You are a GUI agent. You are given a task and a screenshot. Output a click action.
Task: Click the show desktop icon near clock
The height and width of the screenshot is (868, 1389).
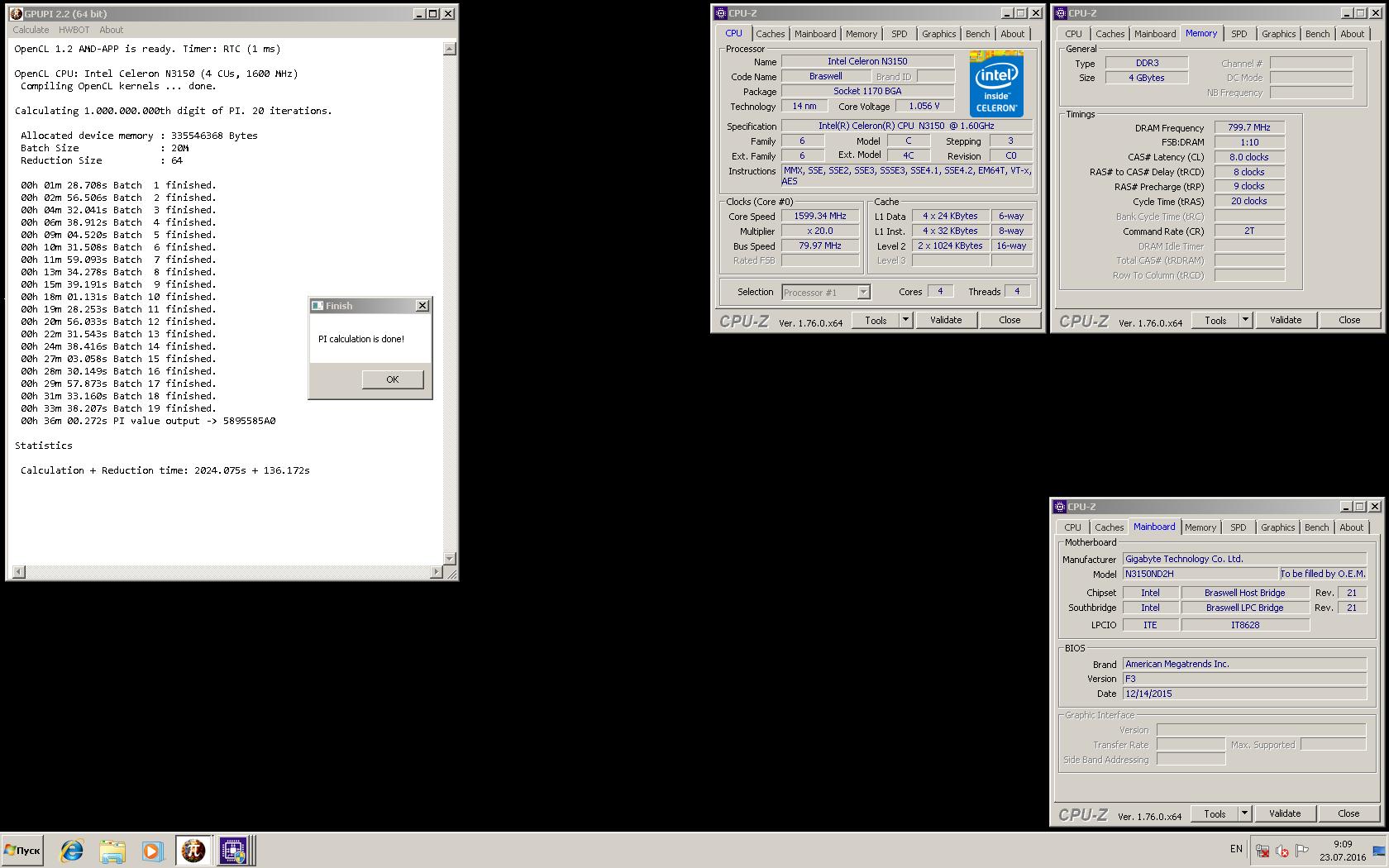(1378, 851)
